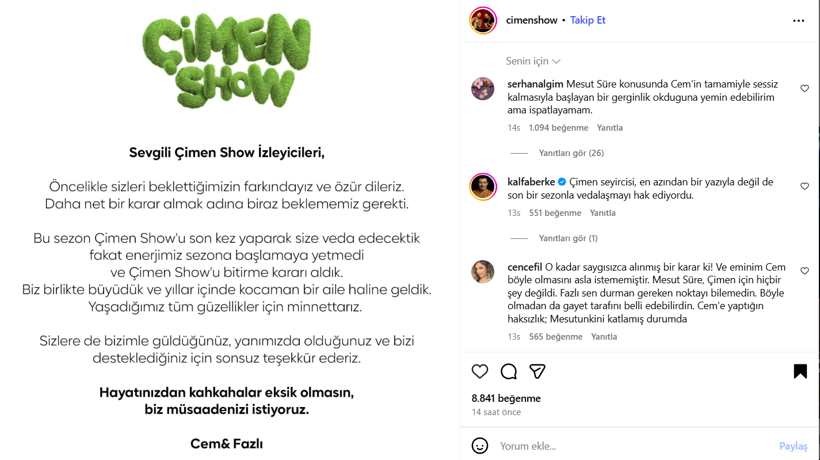Reply to serhanalgim via 'Yanıtla'
820x460 pixels.
click(x=610, y=128)
